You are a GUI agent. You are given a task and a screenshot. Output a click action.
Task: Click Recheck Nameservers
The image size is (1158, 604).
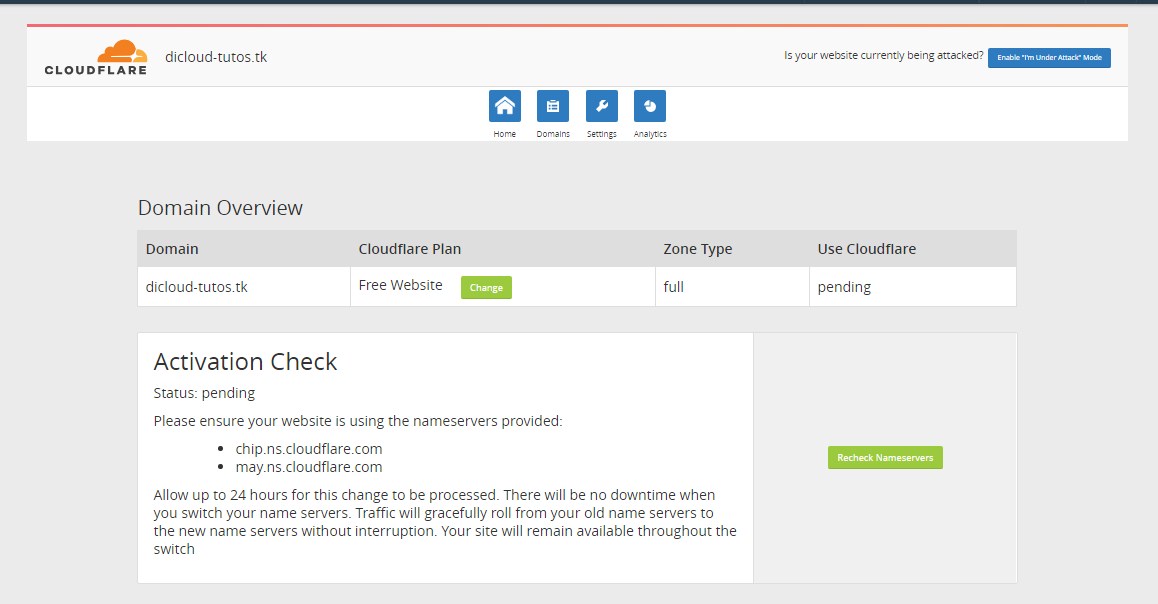pyautogui.click(x=884, y=457)
